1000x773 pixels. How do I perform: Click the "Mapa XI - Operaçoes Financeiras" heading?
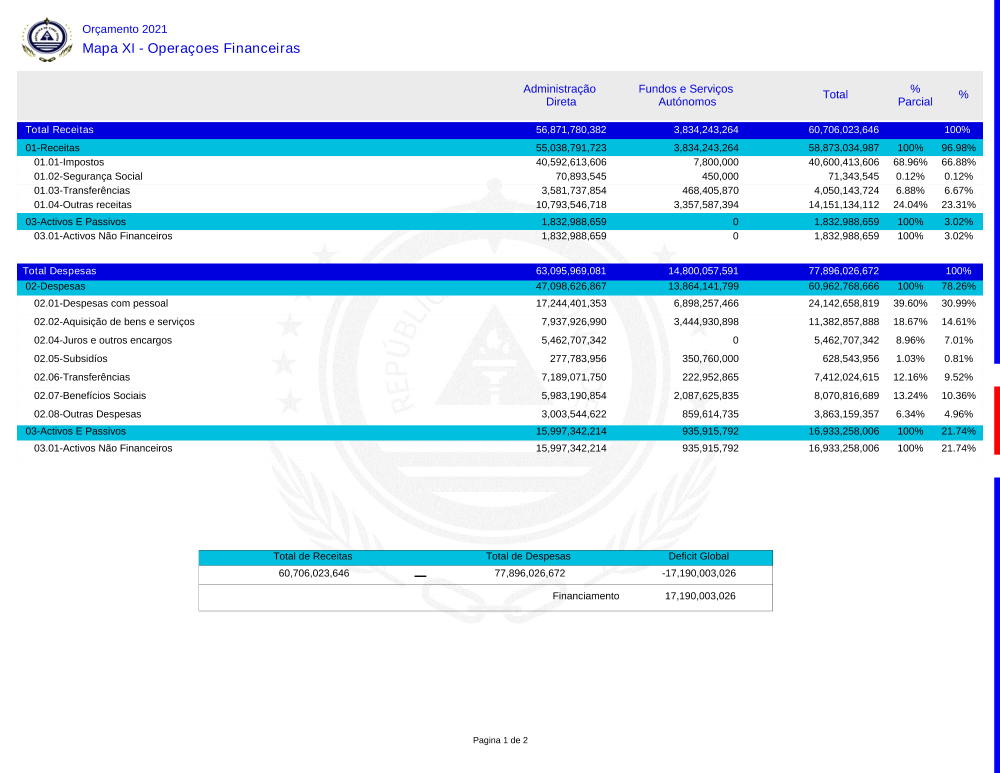tap(191, 48)
